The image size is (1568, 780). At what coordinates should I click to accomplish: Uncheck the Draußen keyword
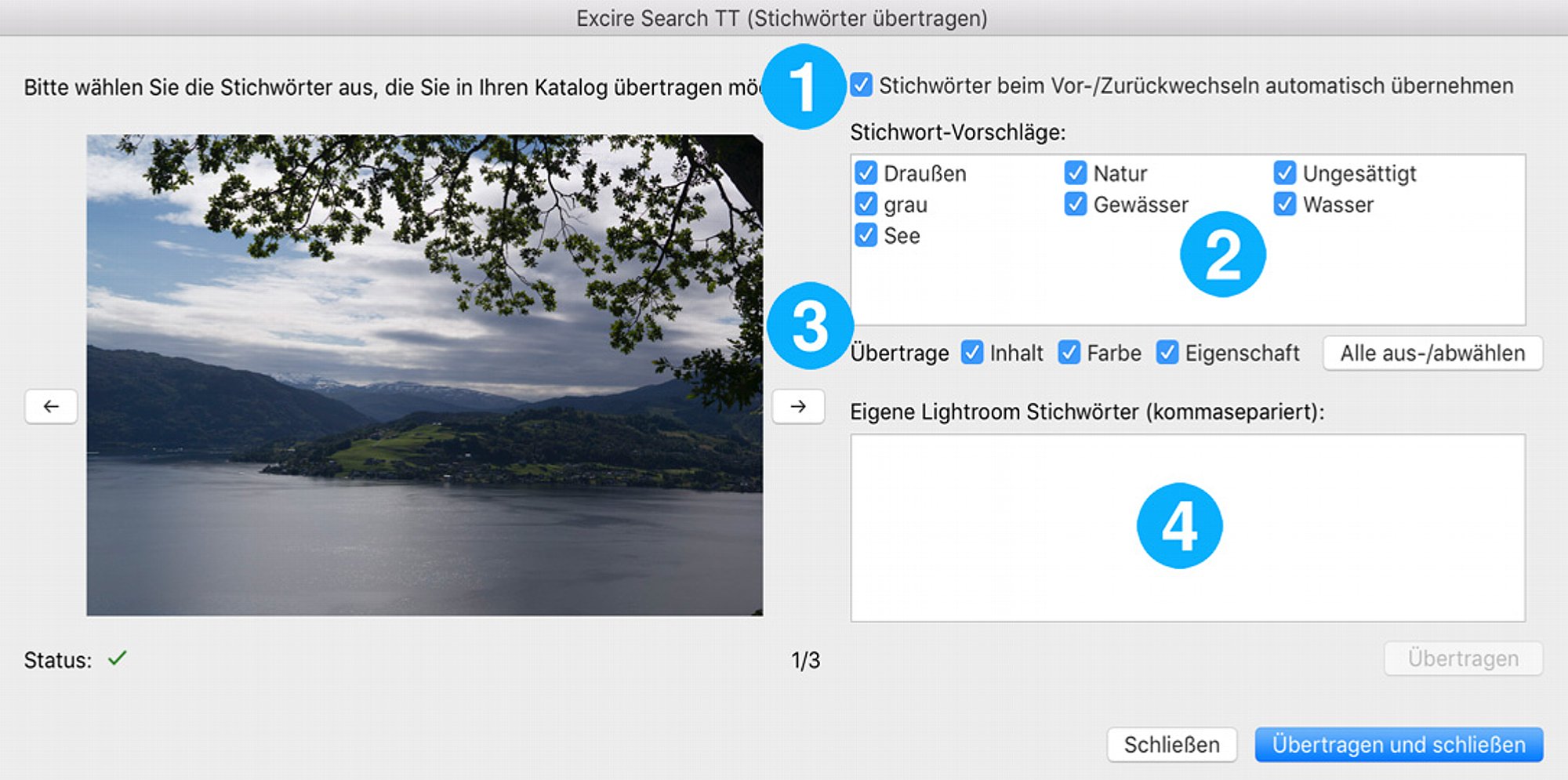pyautogui.click(x=866, y=172)
